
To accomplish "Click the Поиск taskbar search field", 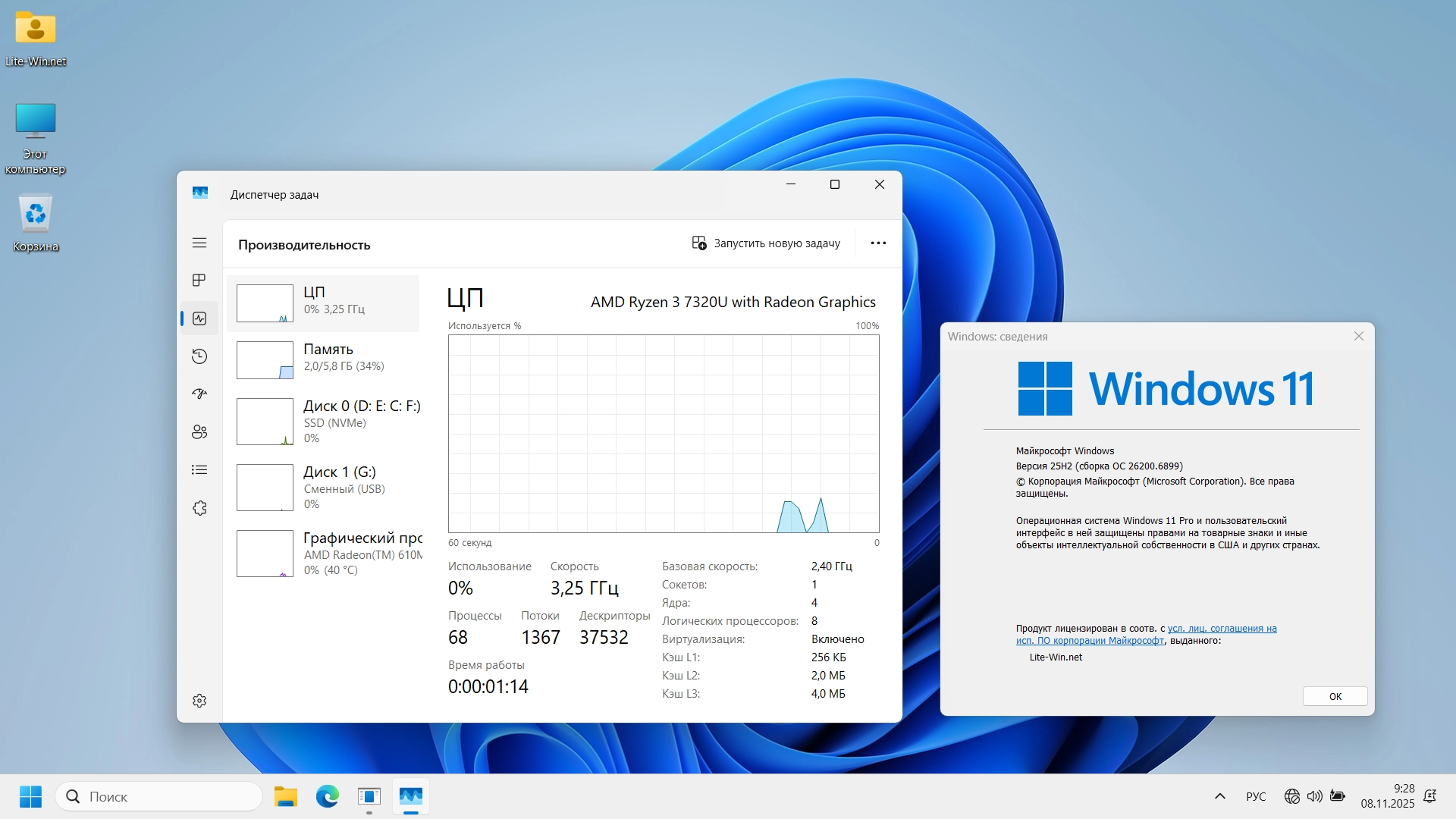I will 159,796.
